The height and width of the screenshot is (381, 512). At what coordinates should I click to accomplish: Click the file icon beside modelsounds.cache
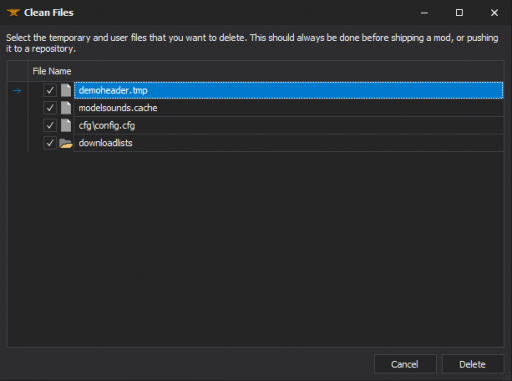point(66,108)
